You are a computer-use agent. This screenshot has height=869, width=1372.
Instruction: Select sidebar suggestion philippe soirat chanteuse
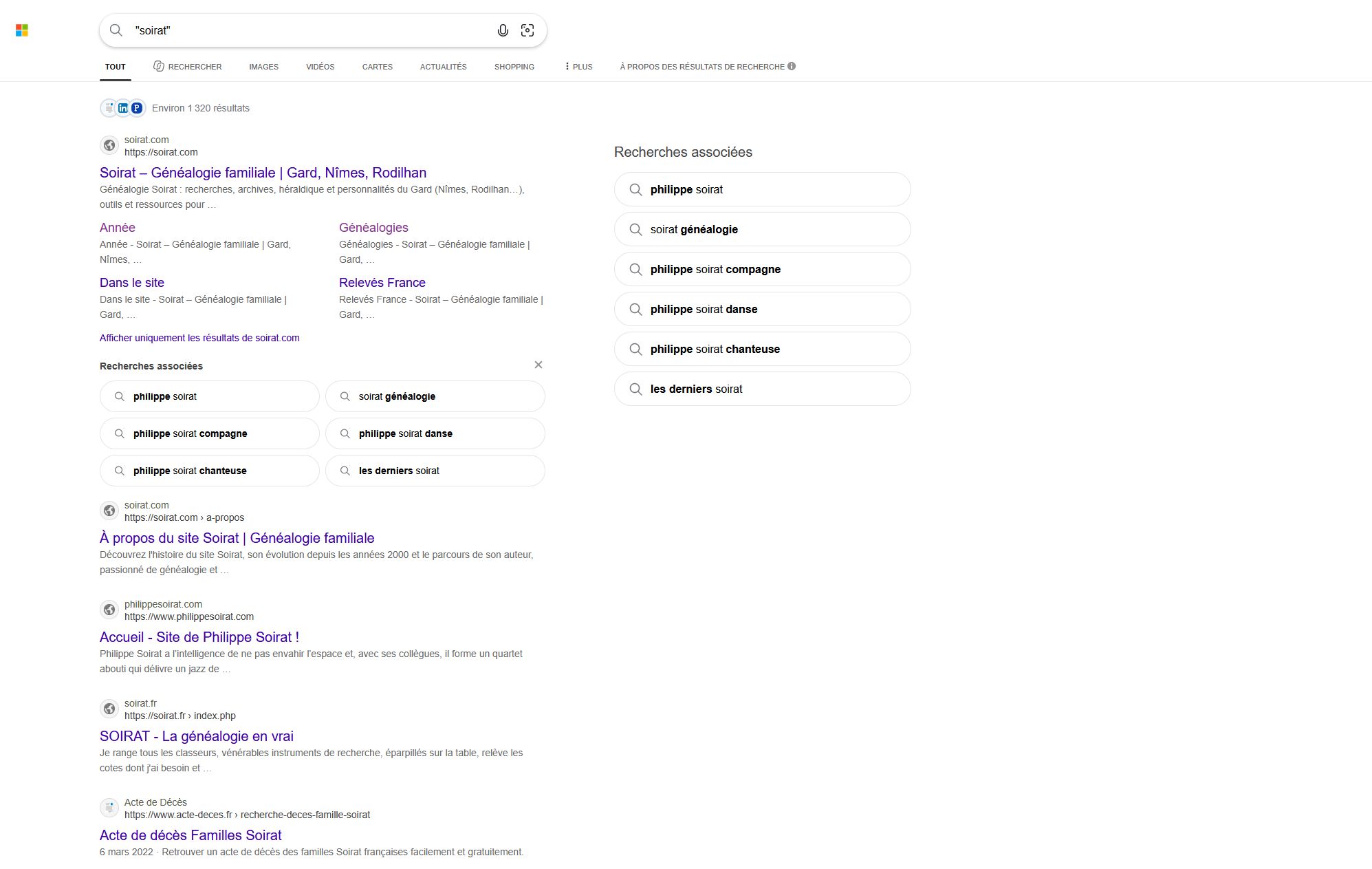click(x=763, y=349)
